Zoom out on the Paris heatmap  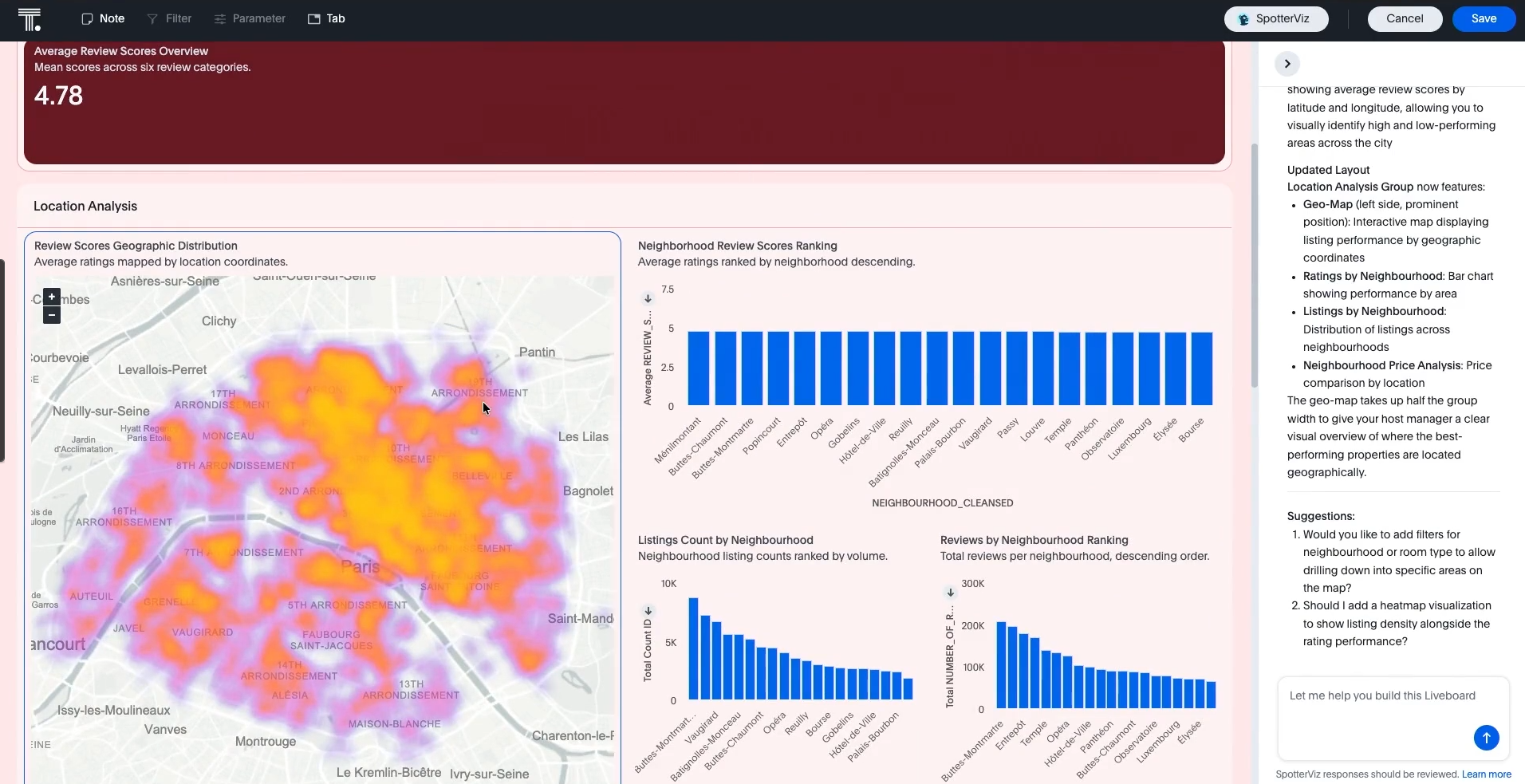click(52, 315)
